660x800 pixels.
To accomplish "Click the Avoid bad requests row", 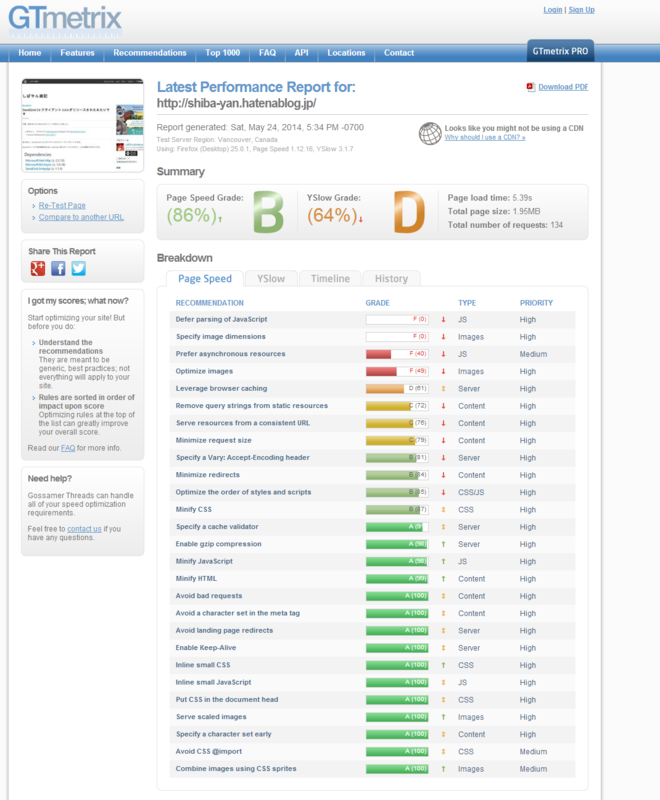I will coord(373,596).
